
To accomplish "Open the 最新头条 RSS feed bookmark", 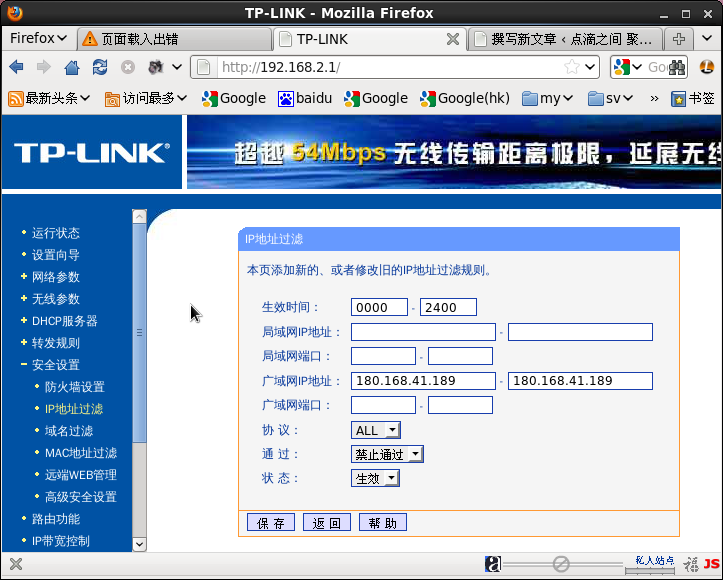I will 49,98.
